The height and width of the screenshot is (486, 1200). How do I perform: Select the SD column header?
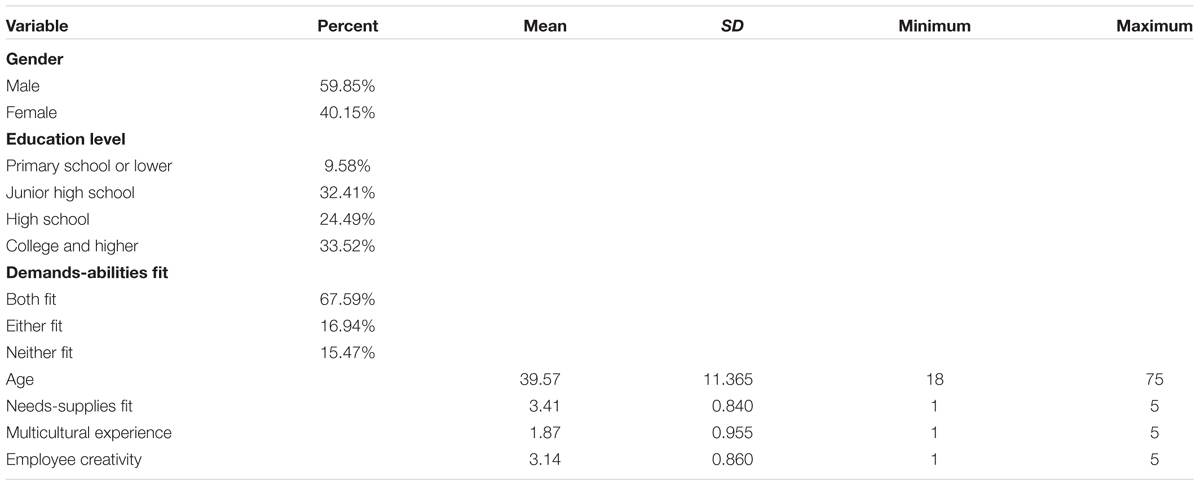tap(731, 26)
